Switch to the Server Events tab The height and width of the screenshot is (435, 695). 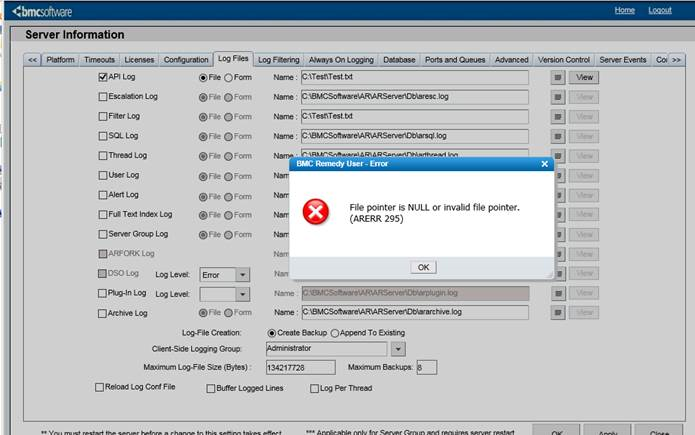point(623,60)
